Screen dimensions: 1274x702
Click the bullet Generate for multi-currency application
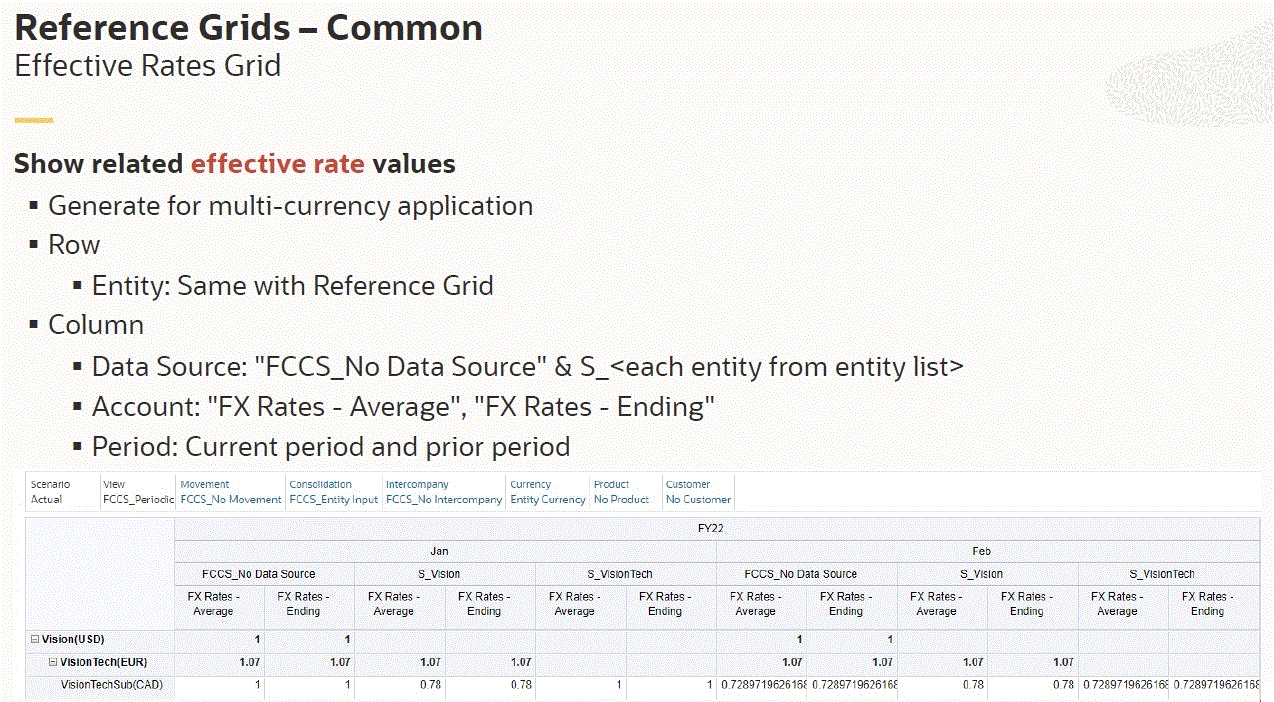290,207
